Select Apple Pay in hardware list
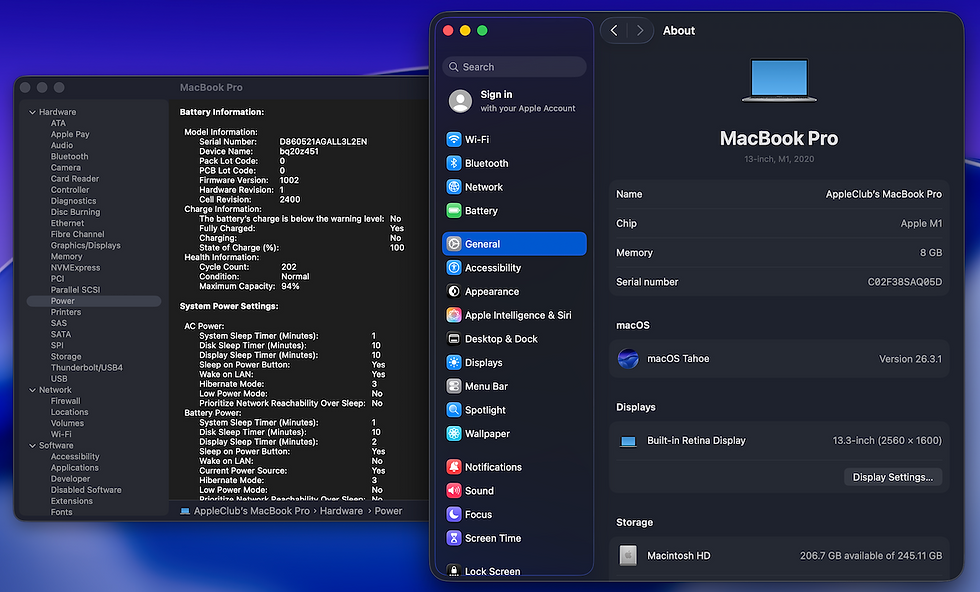The image size is (980, 592). click(70, 134)
